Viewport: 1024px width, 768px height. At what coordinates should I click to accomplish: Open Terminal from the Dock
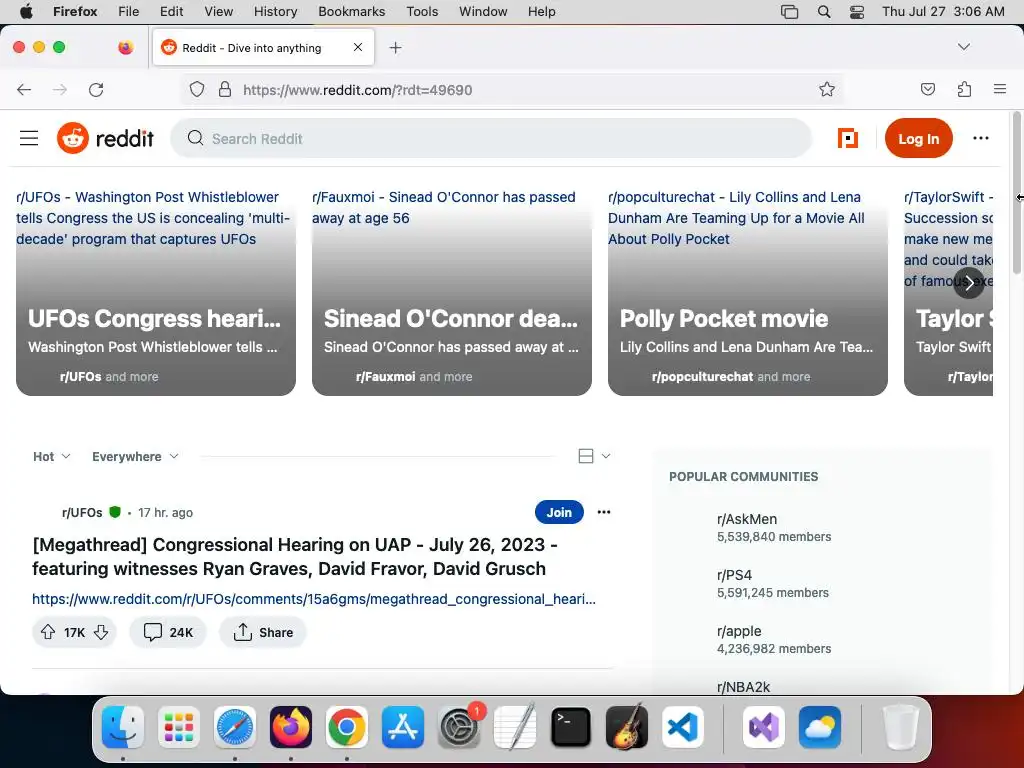tap(571, 727)
